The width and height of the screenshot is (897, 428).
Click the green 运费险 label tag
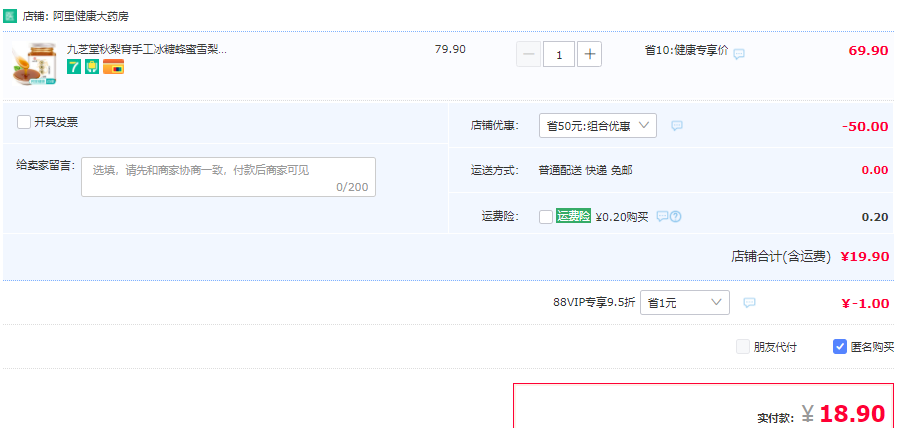(x=573, y=216)
